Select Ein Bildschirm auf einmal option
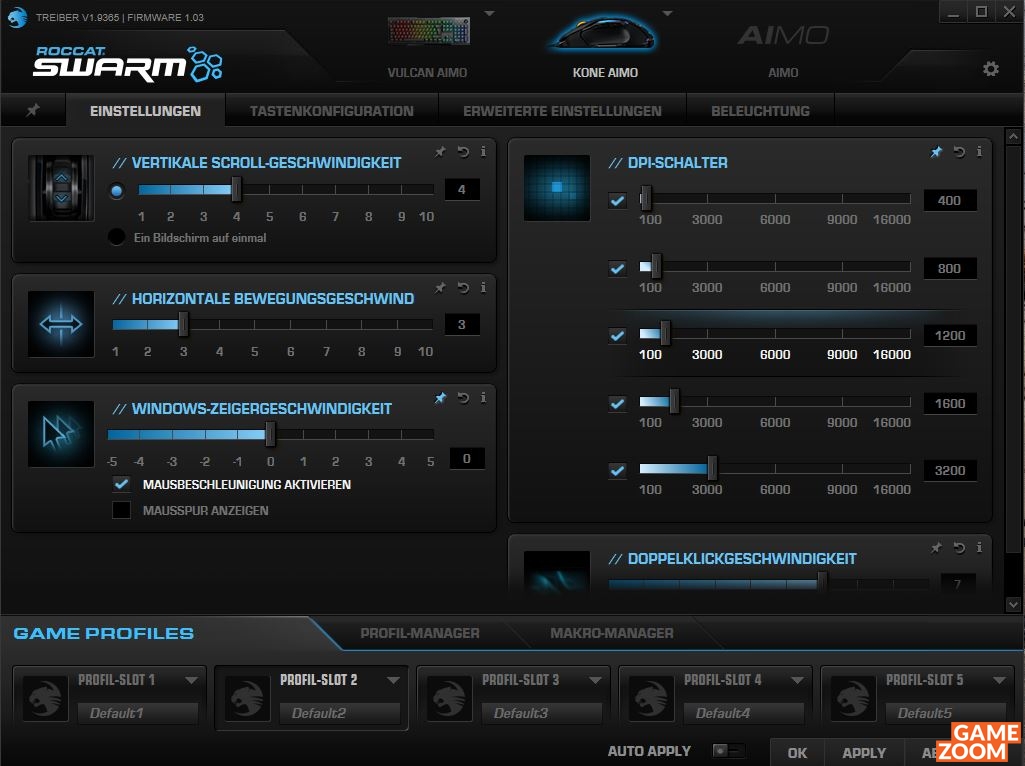Screen dimensions: 1025x766 (116, 237)
